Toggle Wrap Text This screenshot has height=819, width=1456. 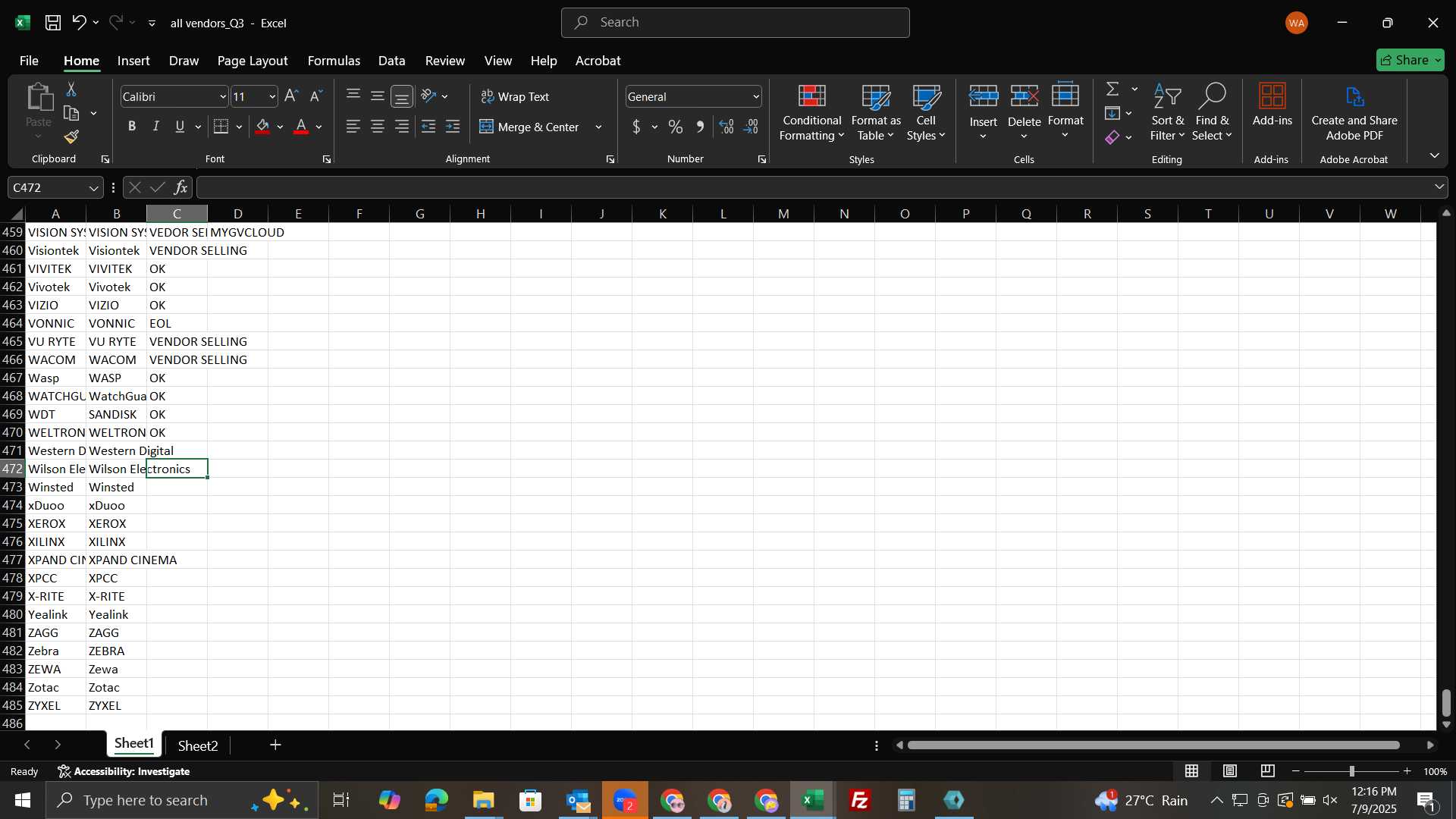(x=516, y=96)
